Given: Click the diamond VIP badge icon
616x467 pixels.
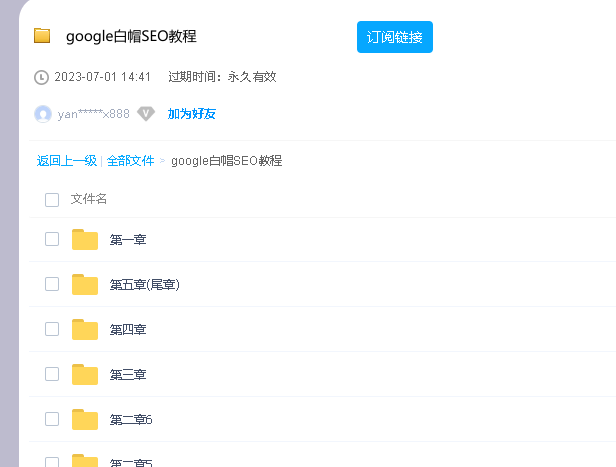Looking at the screenshot, I should 146,114.
